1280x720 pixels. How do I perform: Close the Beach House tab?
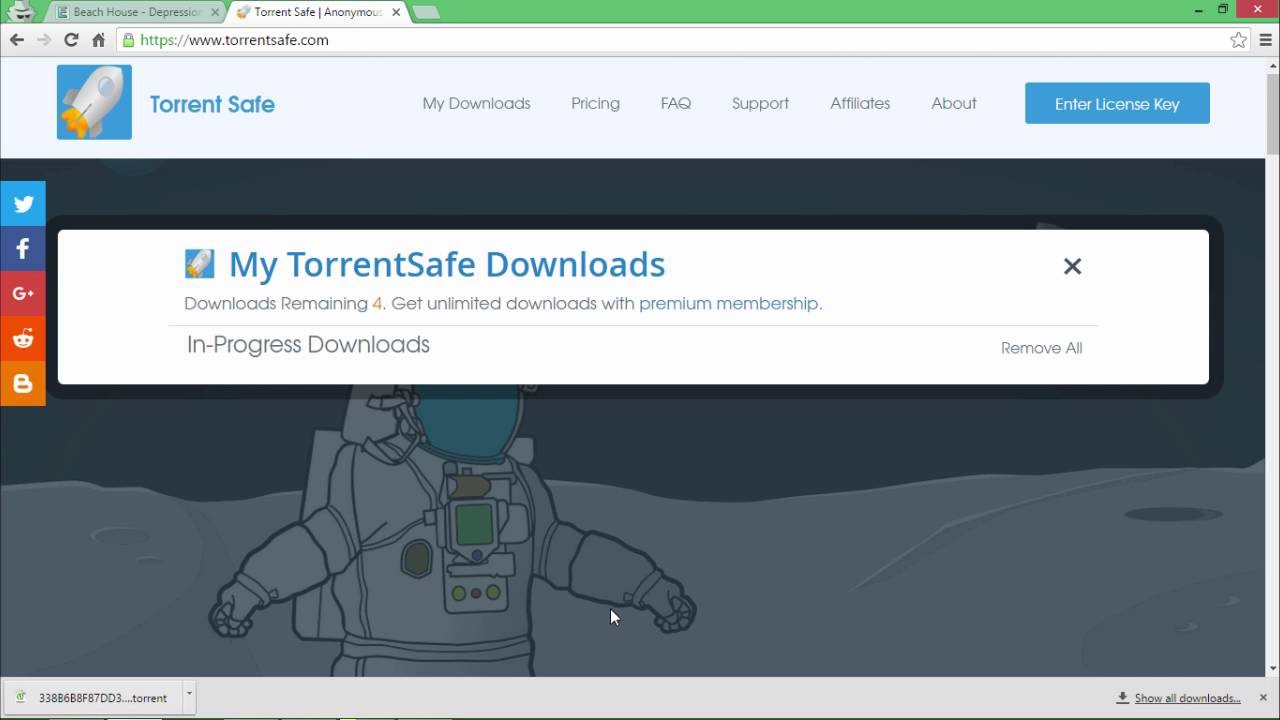[x=215, y=12]
